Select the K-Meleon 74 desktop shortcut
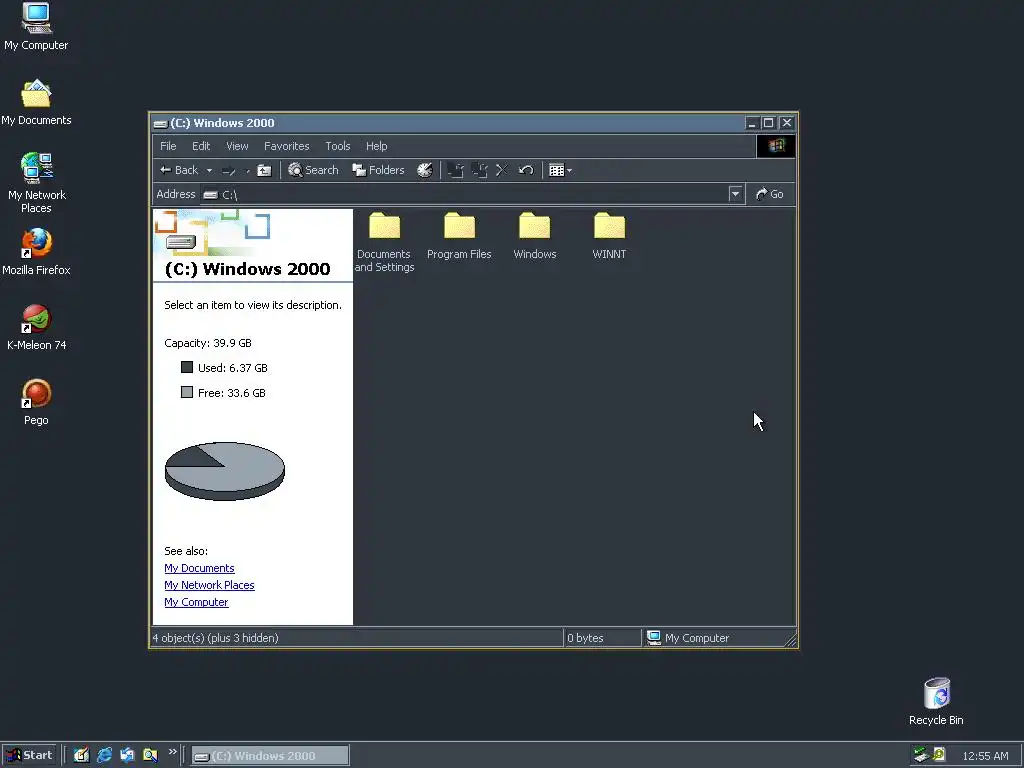The width and height of the screenshot is (1024, 768). point(37,327)
